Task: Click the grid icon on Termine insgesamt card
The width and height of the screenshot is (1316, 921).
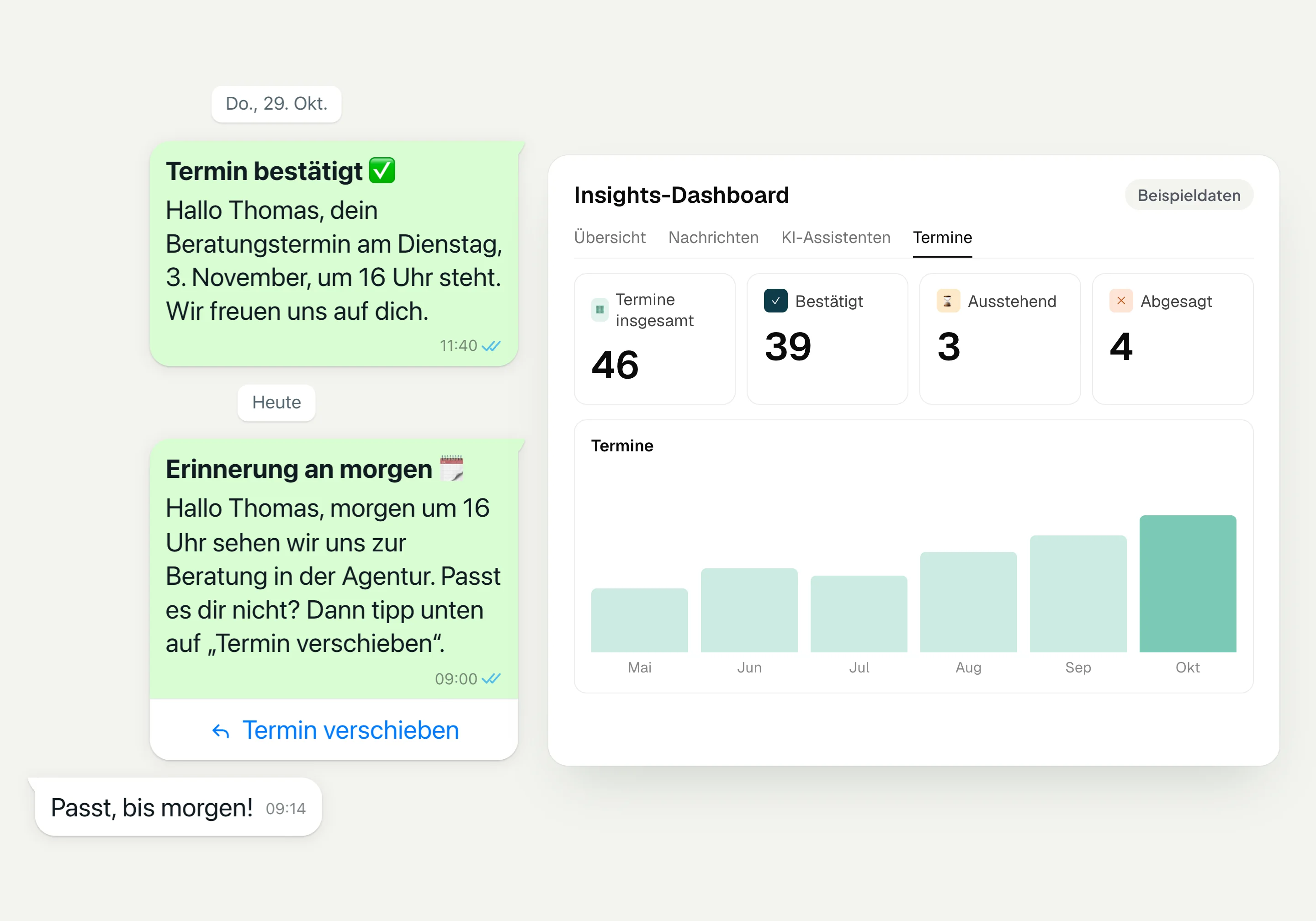Action: (600, 309)
